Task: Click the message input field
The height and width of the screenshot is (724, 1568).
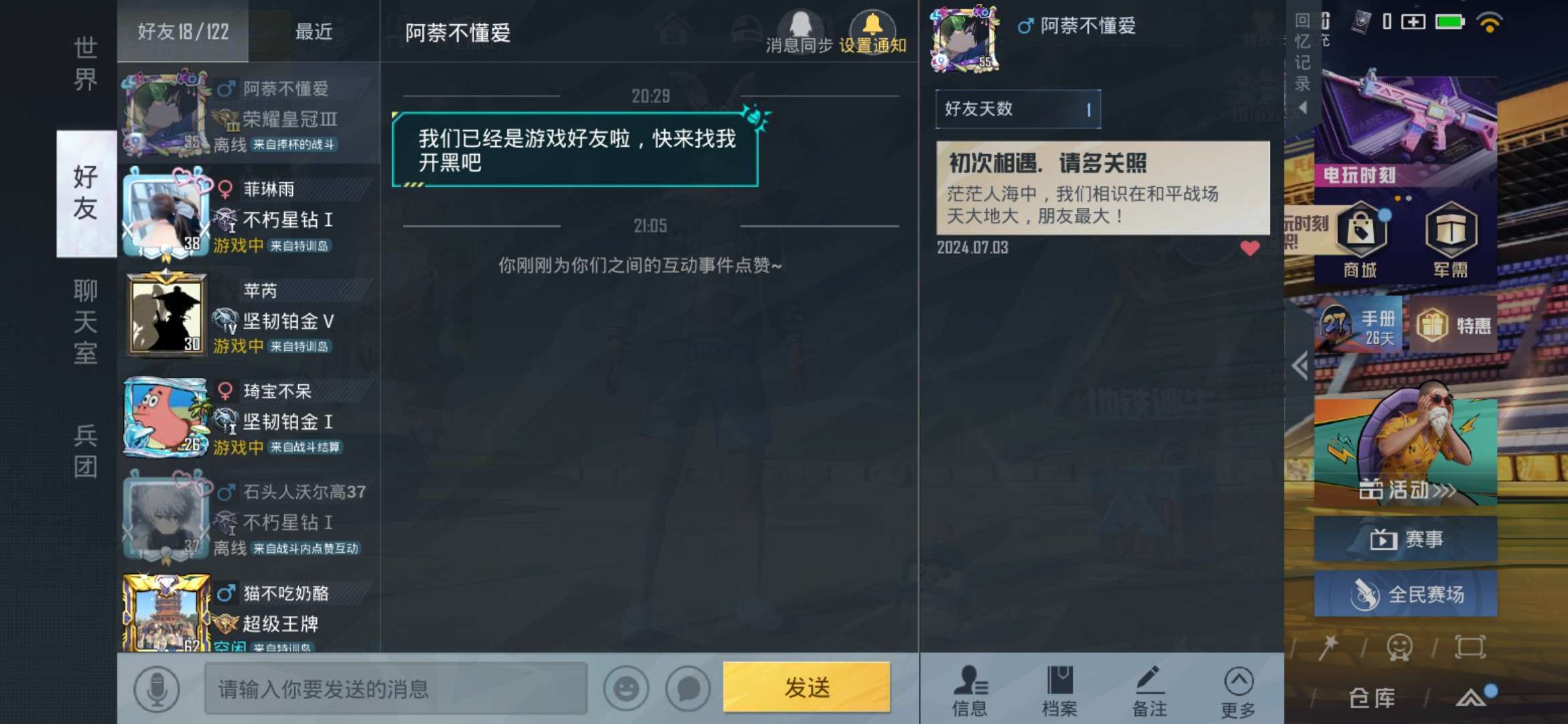Action: [396, 688]
